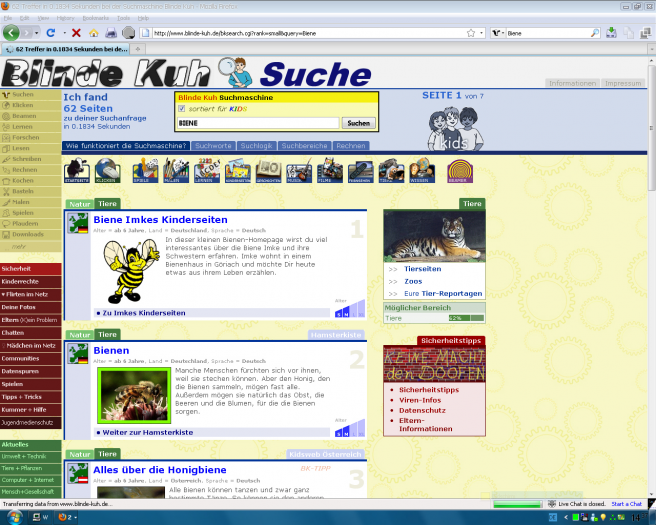
Task: Open the Startseite cow icon
Action: (77, 170)
